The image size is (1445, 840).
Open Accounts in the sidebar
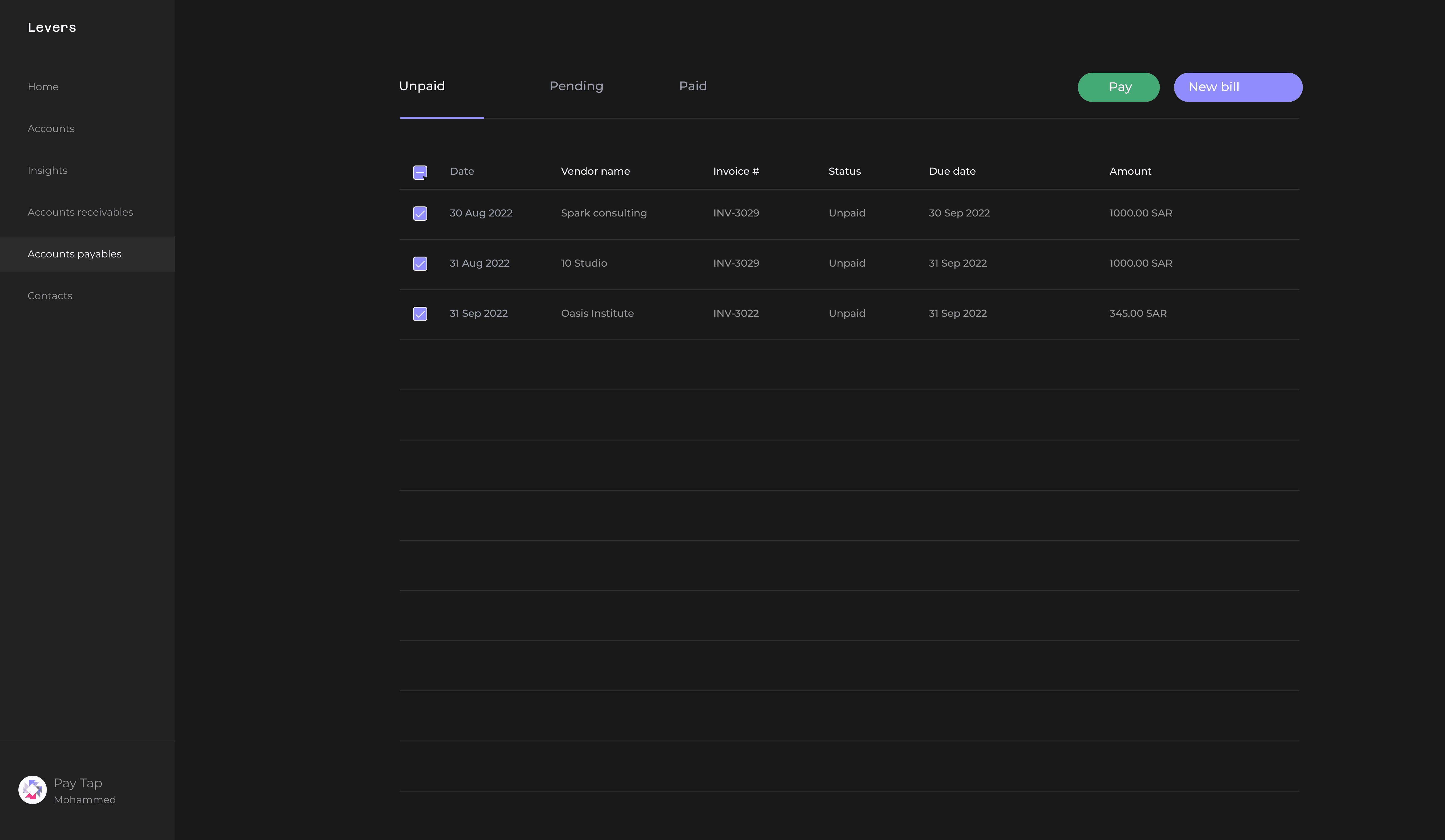tap(51, 129)
